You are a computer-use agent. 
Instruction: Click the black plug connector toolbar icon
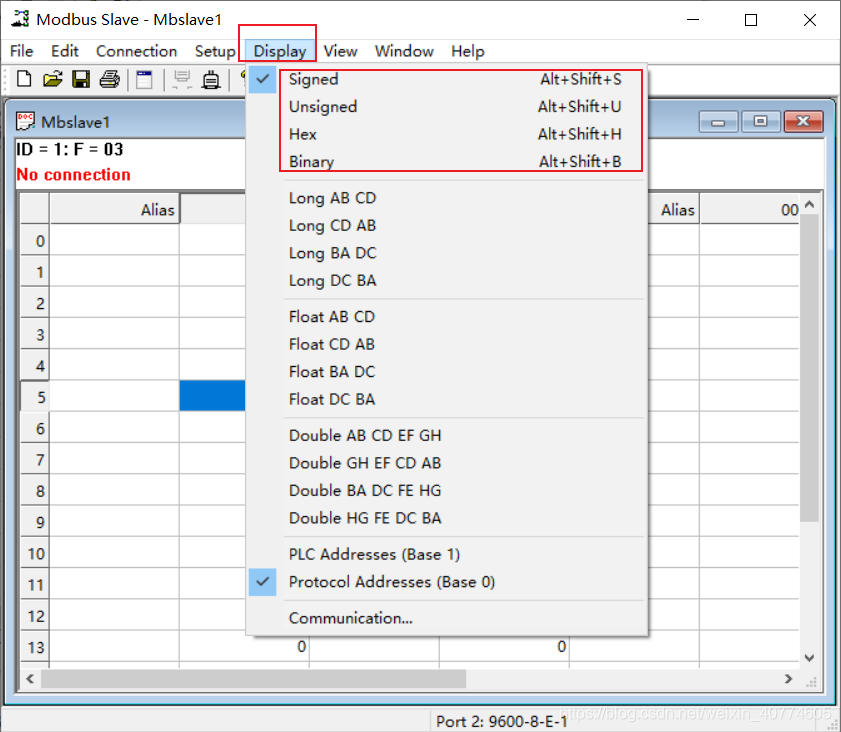[211, 79]
